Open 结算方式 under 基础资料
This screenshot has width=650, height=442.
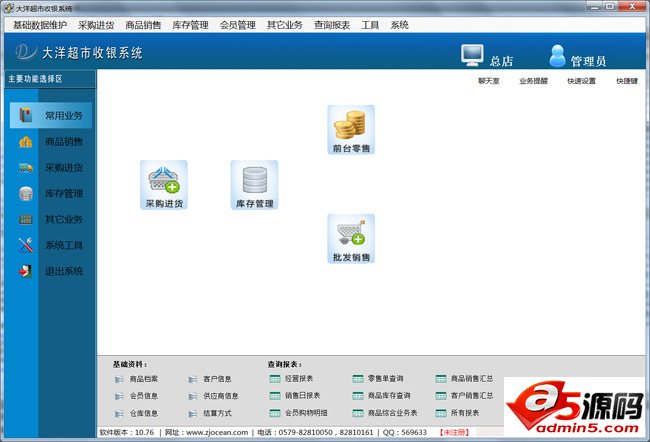(210, 413)
